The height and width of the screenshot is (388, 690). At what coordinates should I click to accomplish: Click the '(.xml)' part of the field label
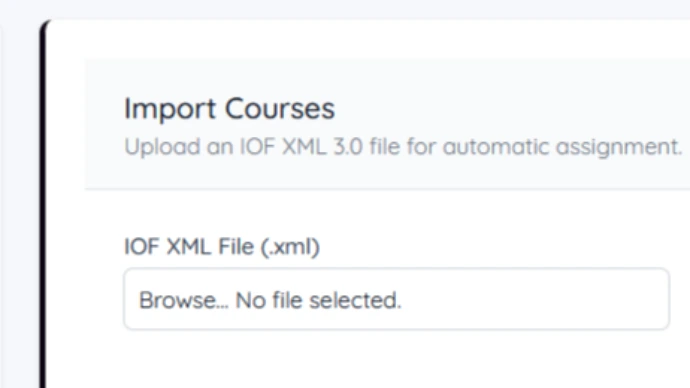point(290,246)
